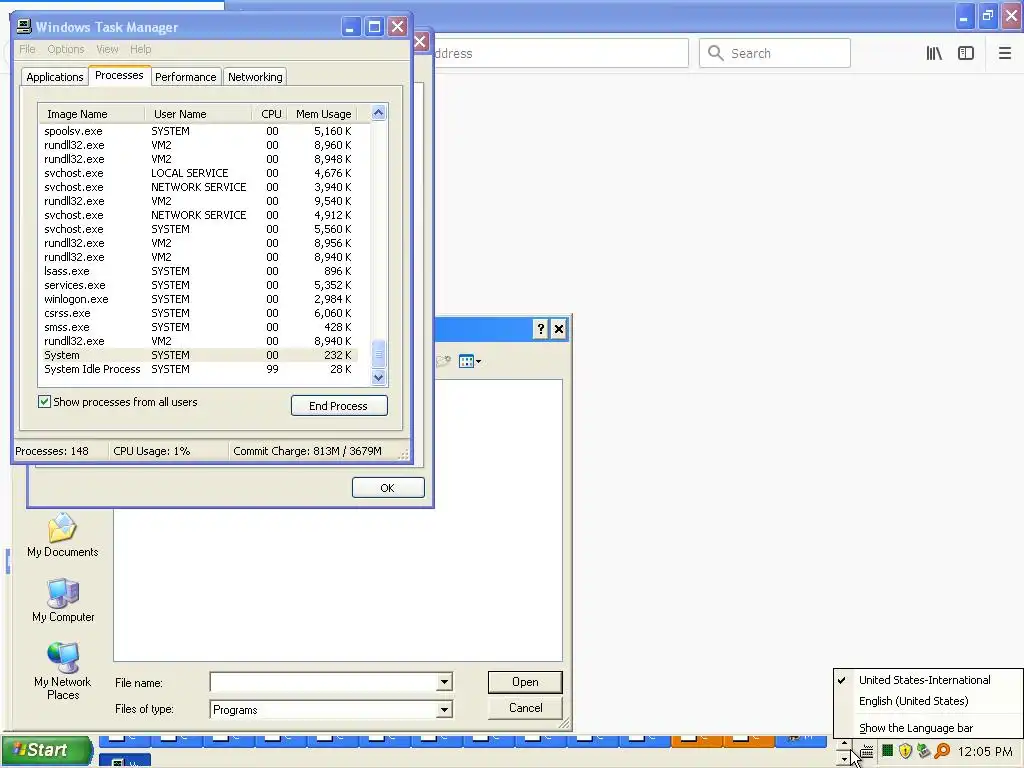Screen dimensions: 1024x768
Task: Open the File menu in Task Manager
Action: 27,49
